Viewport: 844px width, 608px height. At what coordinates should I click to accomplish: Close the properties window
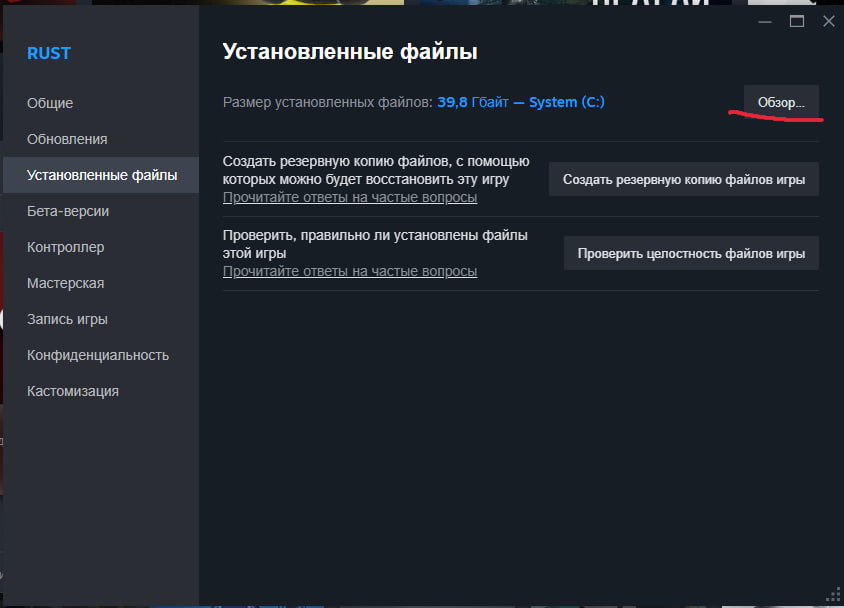829,22
